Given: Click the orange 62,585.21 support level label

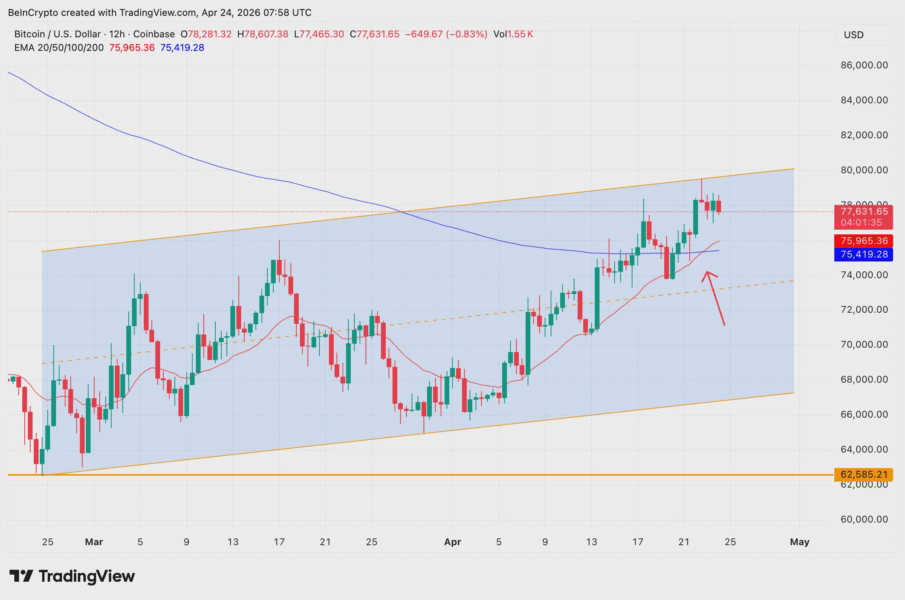Looking at the screenshot, I should pyautogui.click(x=863, y=475).
